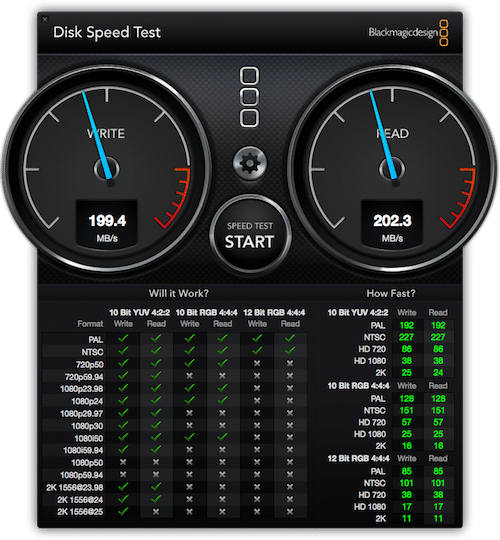Click NTSC row label in Will it Work table
This screenshot has height=540, width=500.
point(92,352)
